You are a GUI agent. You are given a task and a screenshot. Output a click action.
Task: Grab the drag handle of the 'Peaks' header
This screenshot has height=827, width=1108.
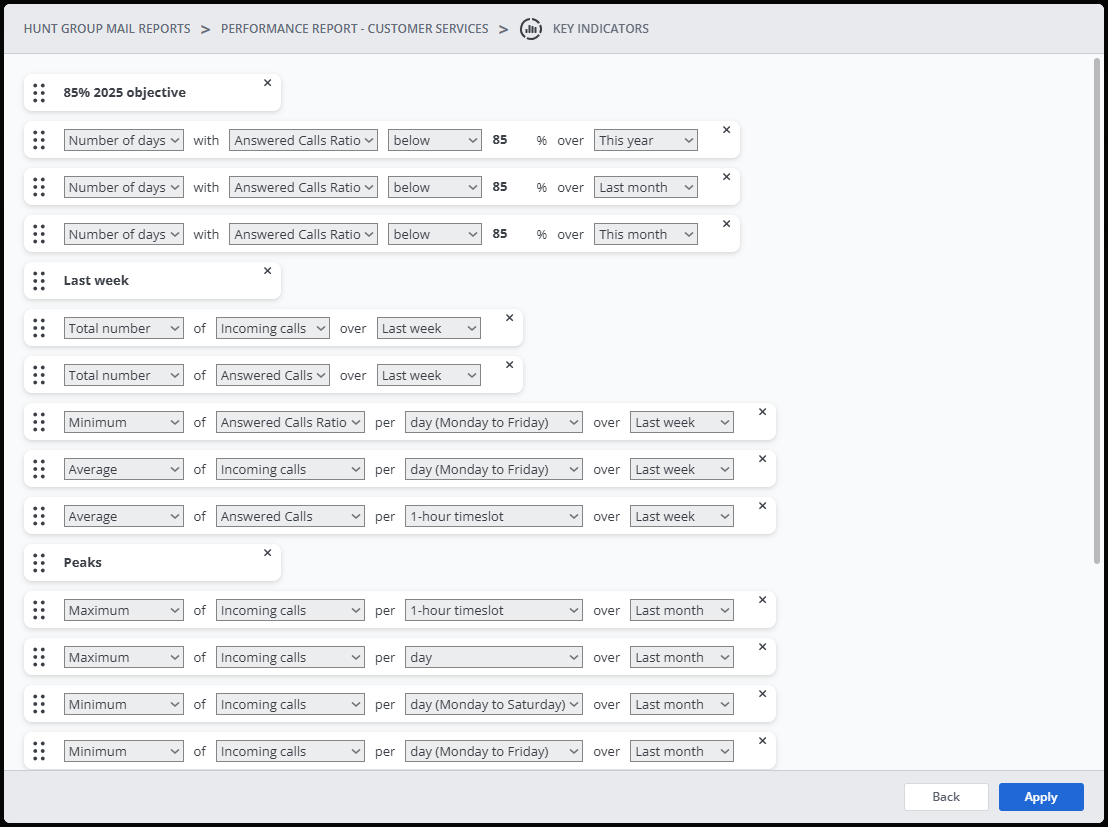[x=39, y=563]
